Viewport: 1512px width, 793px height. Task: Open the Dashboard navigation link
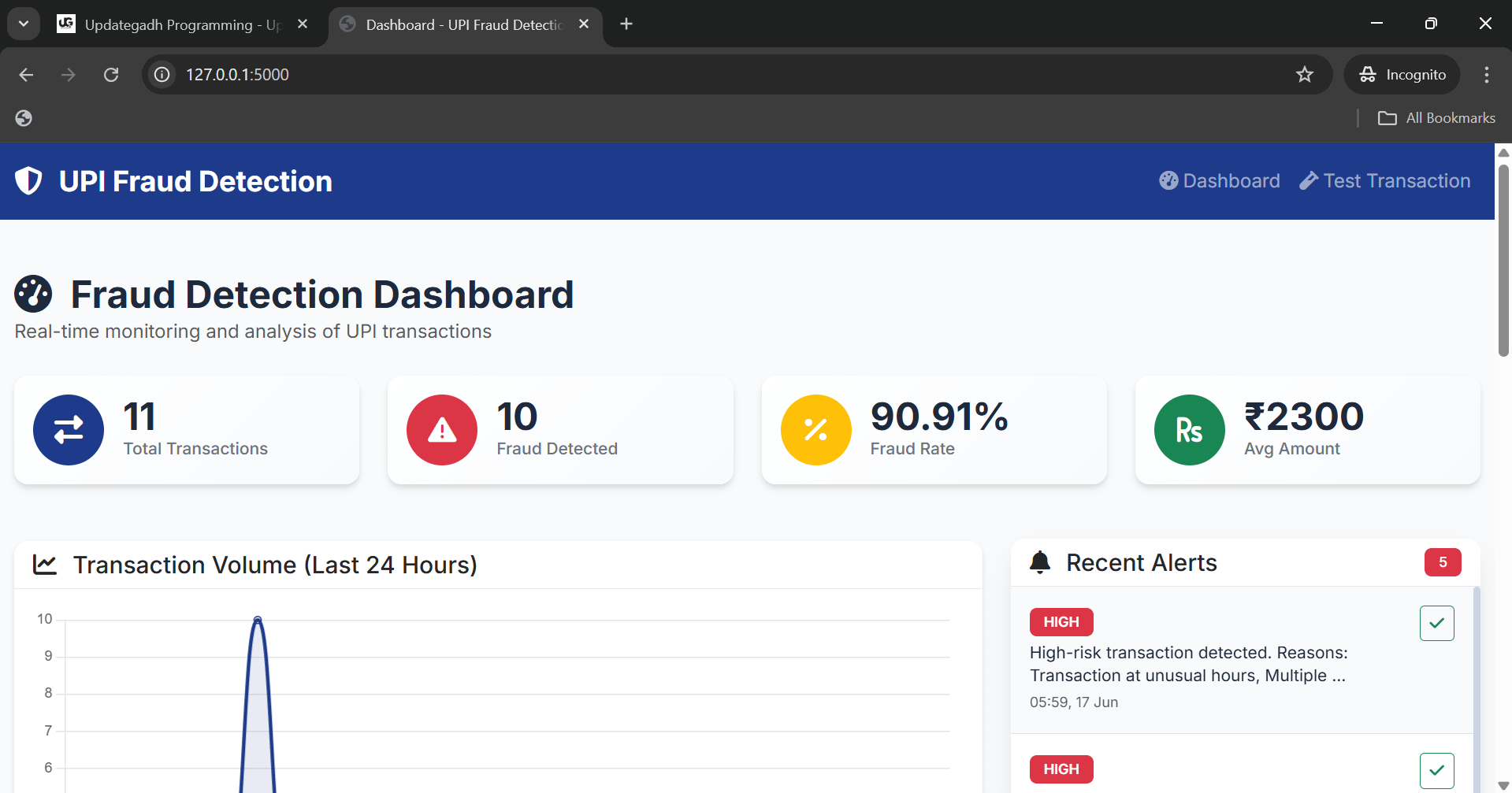1220,181
